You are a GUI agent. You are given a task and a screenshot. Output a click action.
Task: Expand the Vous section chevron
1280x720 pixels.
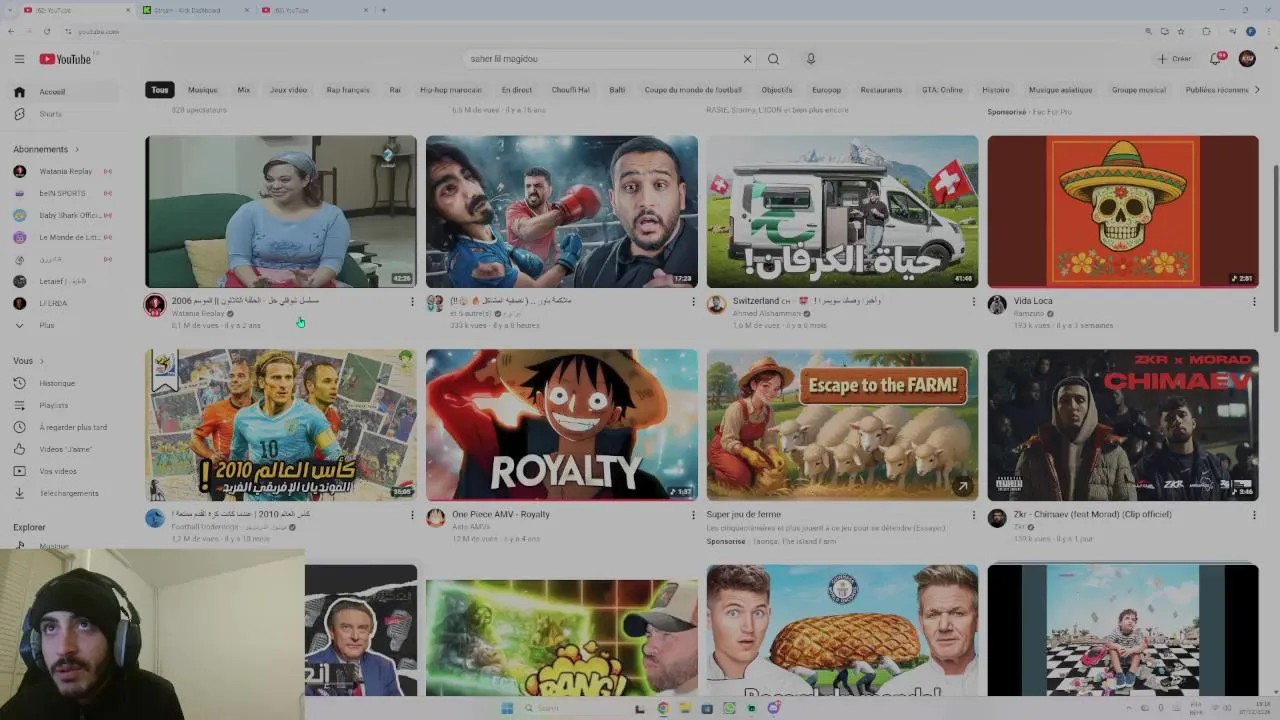42,361
